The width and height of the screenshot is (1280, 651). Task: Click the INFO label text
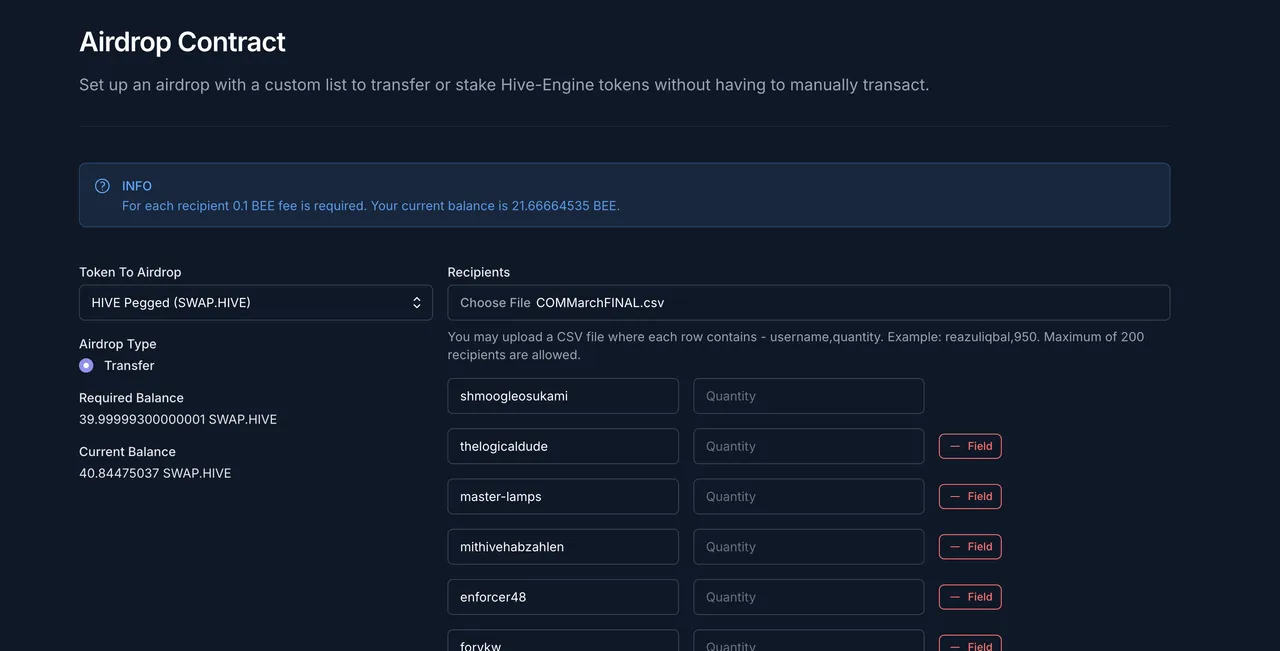(137, 186)
